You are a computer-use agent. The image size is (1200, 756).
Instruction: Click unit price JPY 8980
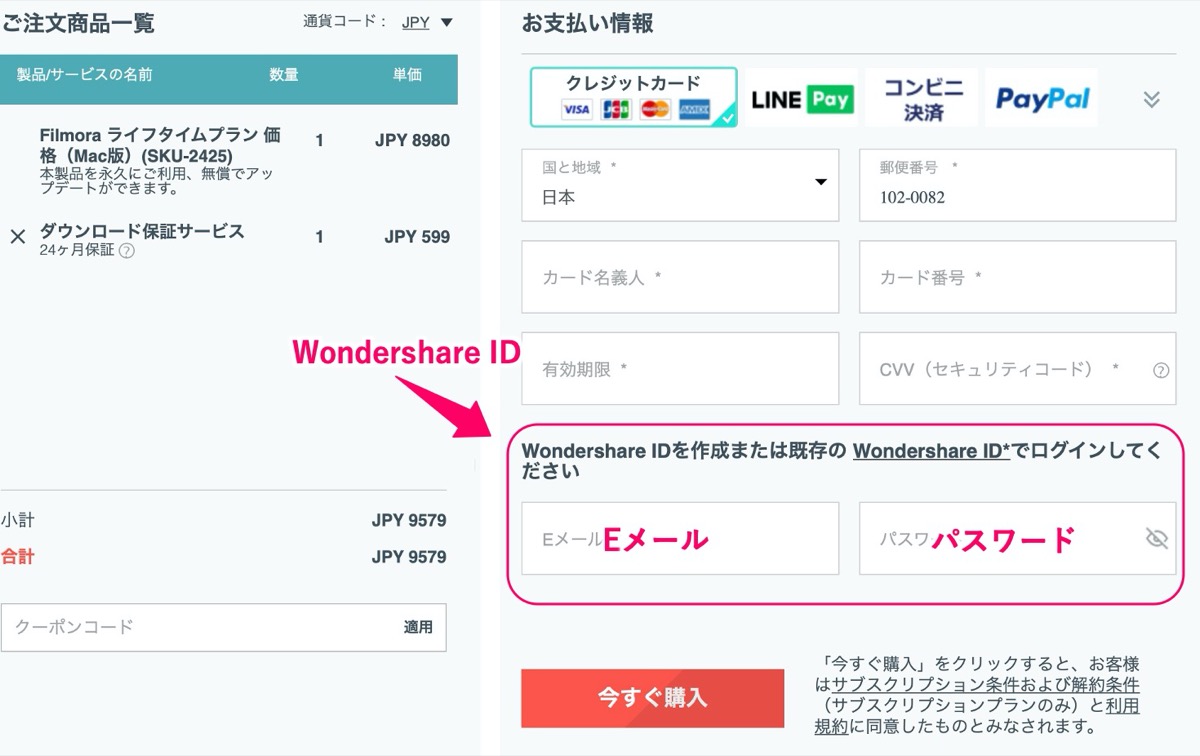[412, 141]
